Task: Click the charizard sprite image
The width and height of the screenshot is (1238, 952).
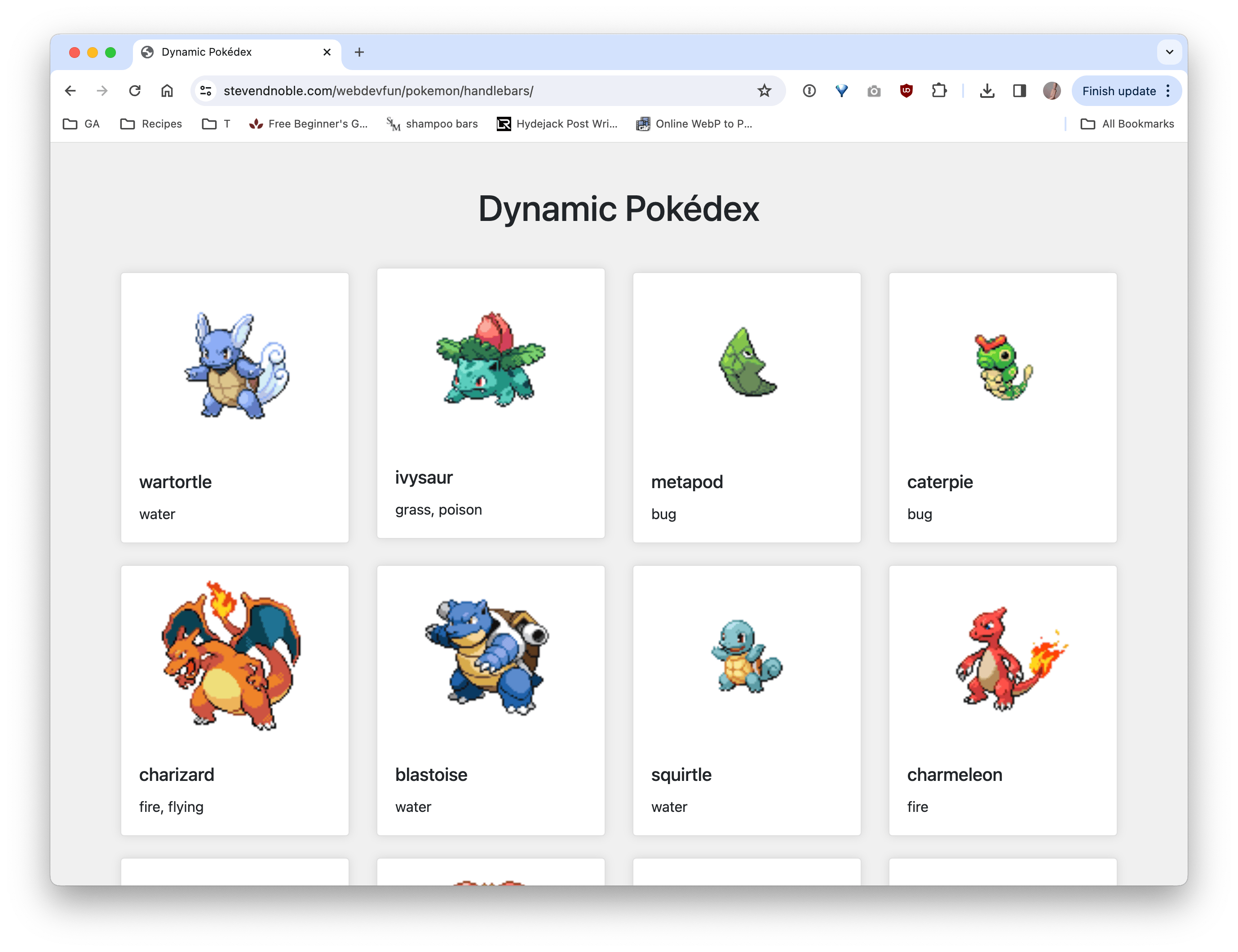Action: click(231, 655)
